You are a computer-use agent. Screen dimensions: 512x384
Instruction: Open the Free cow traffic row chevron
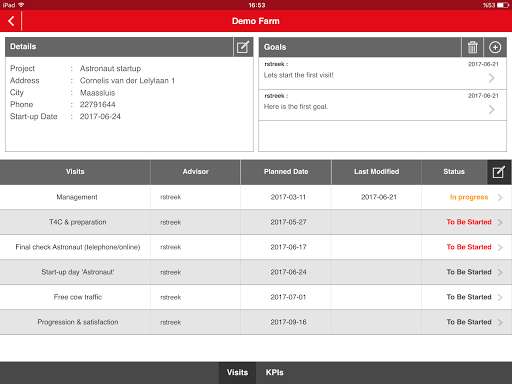pos(500,297)
